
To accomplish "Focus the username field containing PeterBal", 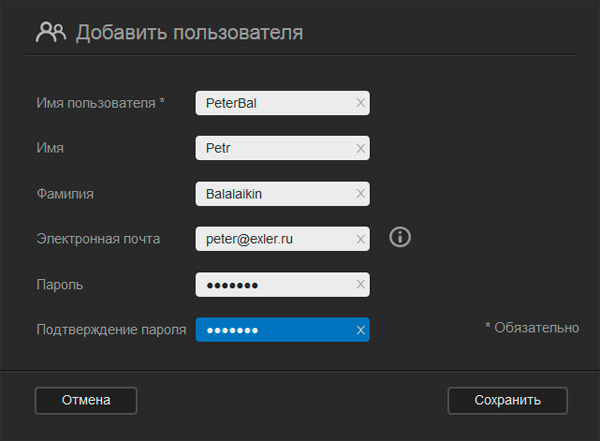I will pos(272,103).
